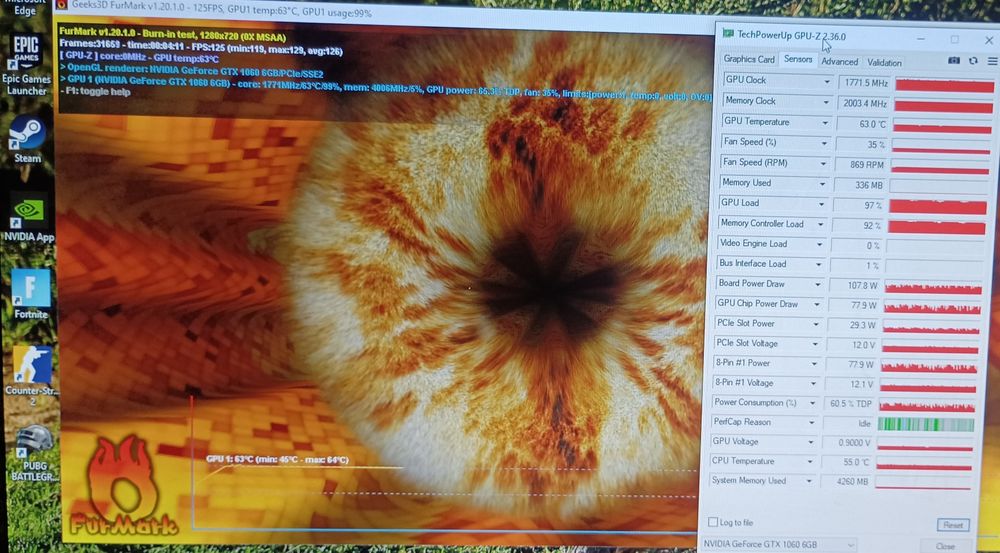Expand the System Memory Used dropdown
Image resolution: width=1000 pixels, height=553 pixels.
point(809,481)
